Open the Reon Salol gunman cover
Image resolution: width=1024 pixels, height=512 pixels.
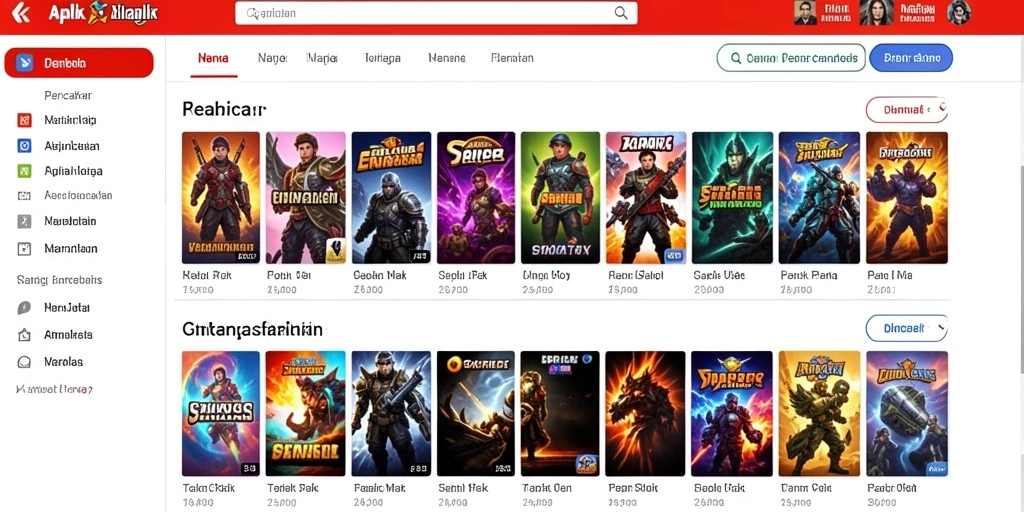point(646,198)
